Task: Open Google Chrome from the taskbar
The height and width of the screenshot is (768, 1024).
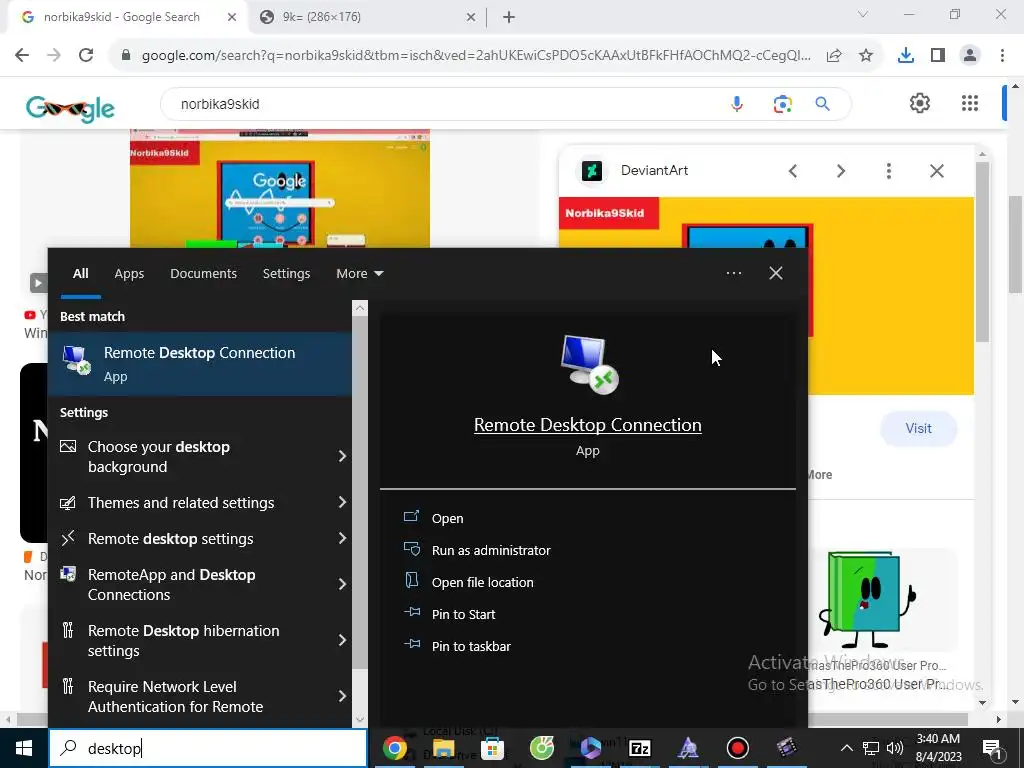Action: (394, 748)
